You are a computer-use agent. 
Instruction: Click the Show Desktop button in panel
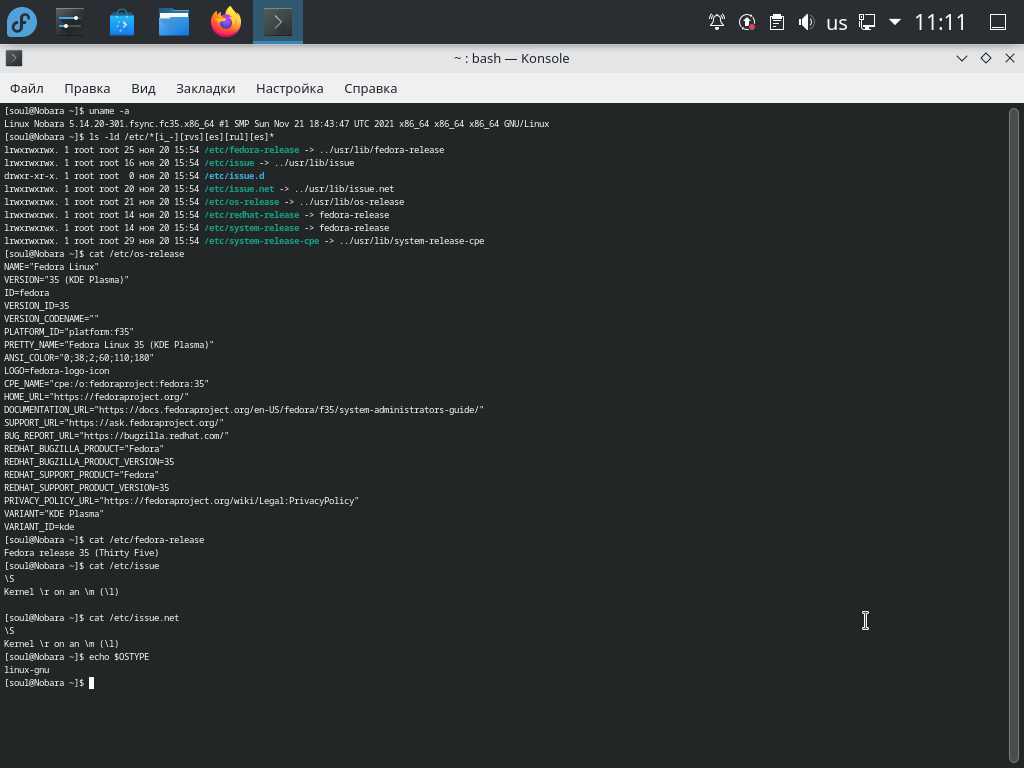(998, 22)
